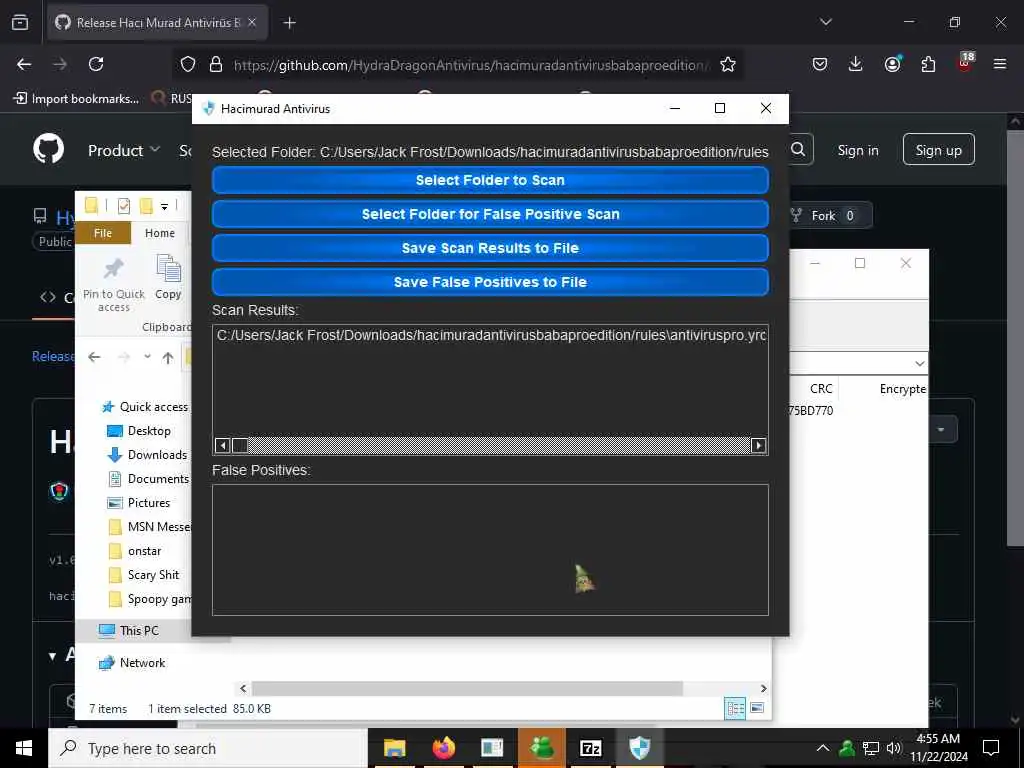Open Firefox tabs list chevron
1024x768 pixels.
[x=825, y=22]
